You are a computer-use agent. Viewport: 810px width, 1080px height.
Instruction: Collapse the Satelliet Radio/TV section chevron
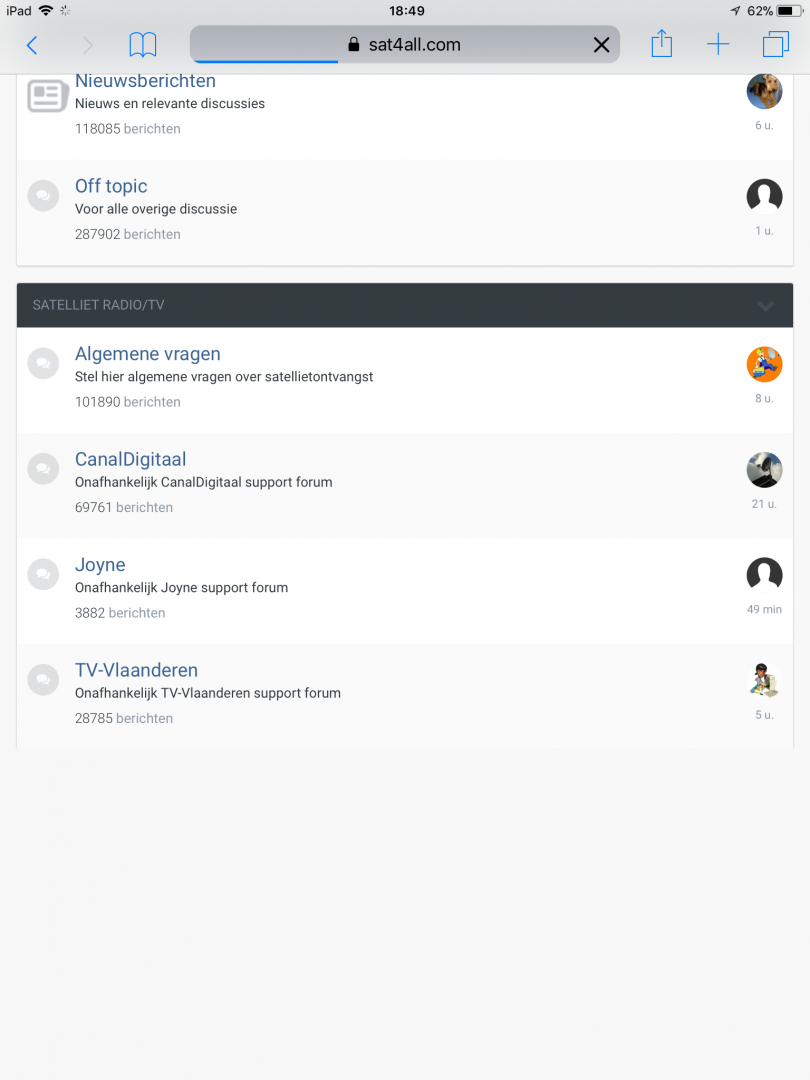click(766, 306)
